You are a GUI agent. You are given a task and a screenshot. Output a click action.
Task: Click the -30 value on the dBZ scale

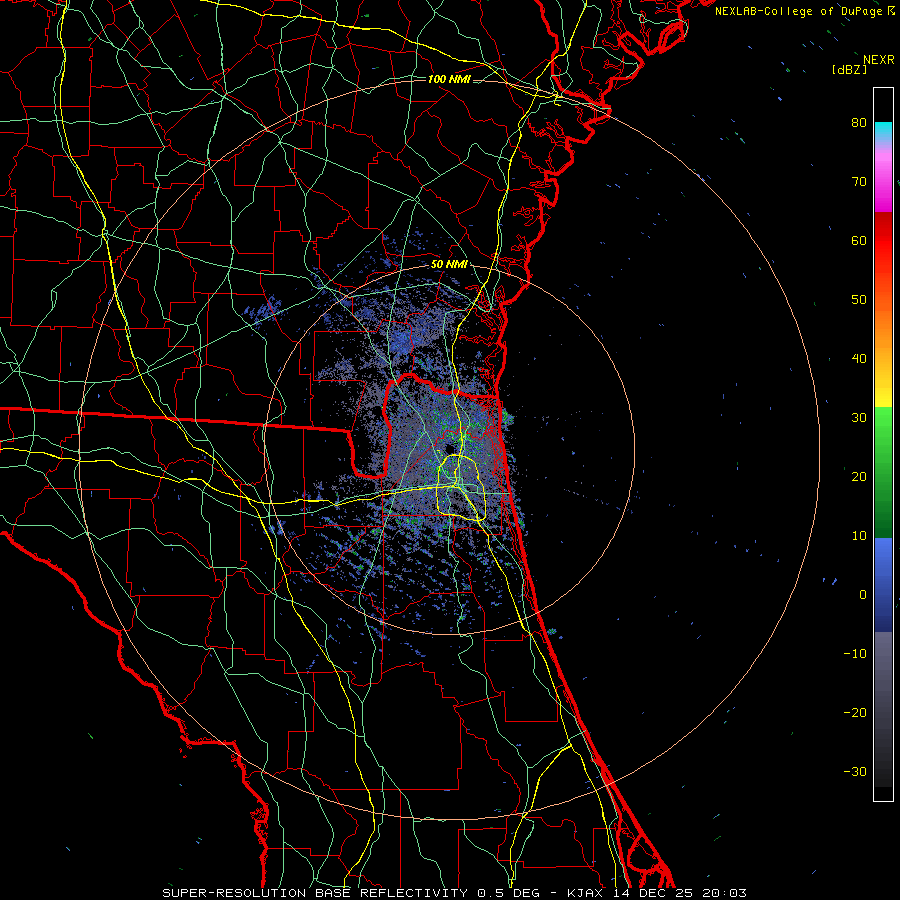(855, 771)
